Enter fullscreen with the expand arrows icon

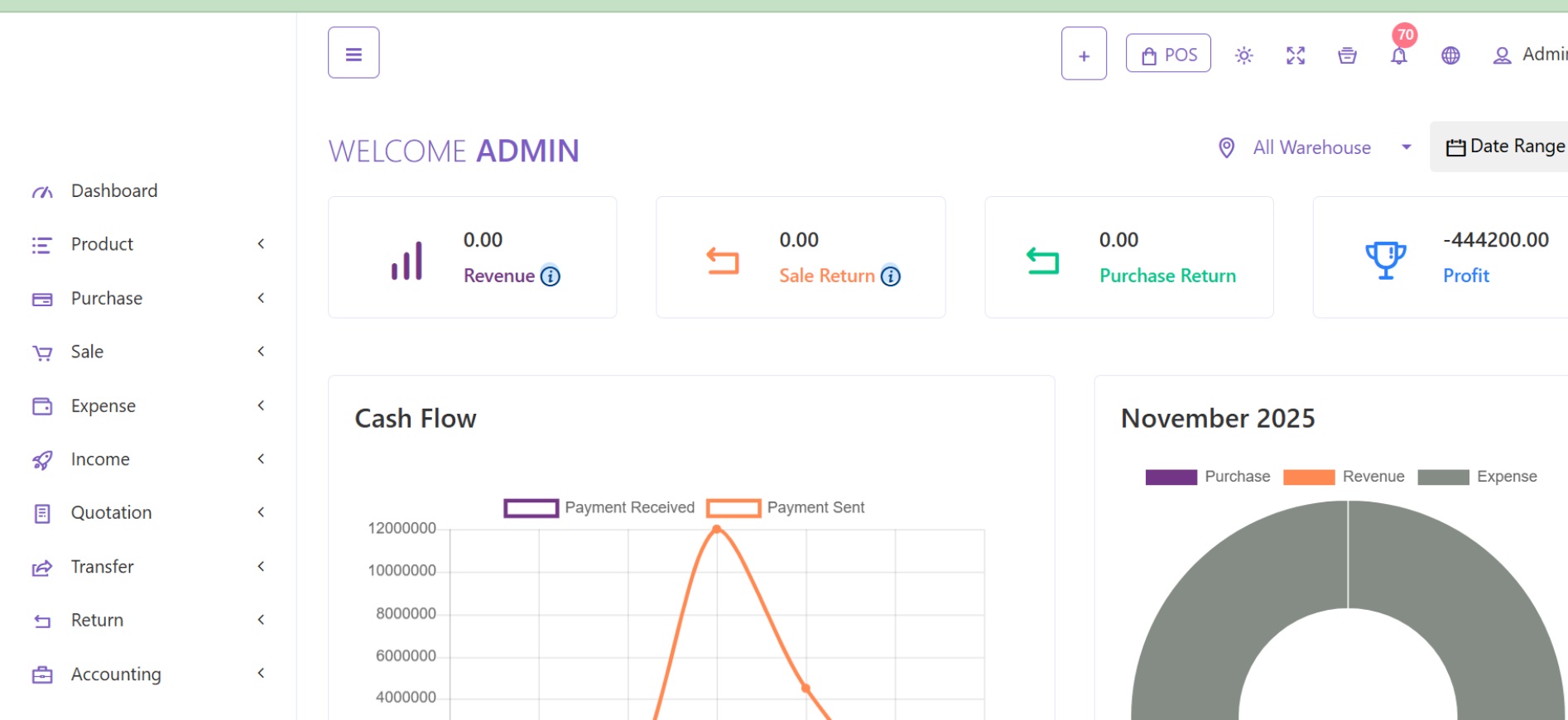point(1296,55)
